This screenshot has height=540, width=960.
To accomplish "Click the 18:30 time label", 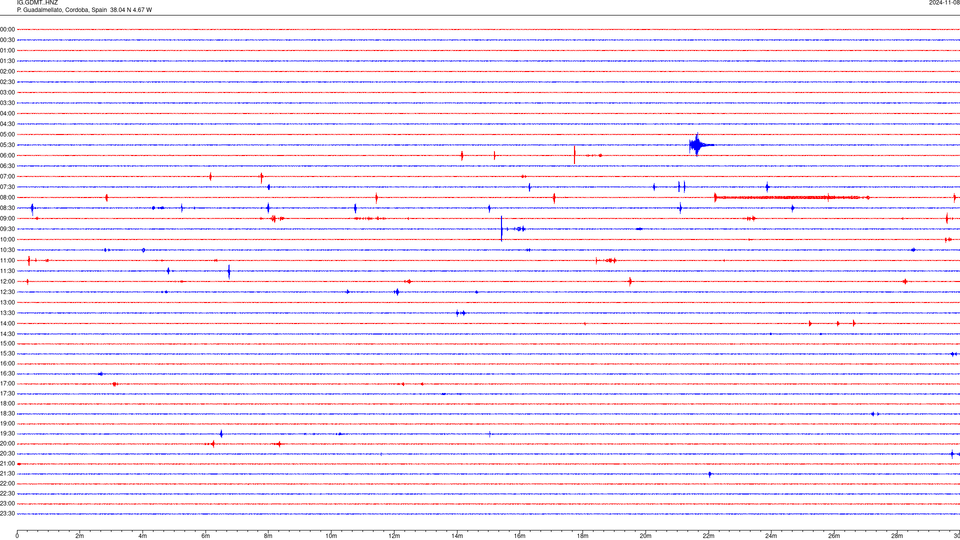I will 7,414.
